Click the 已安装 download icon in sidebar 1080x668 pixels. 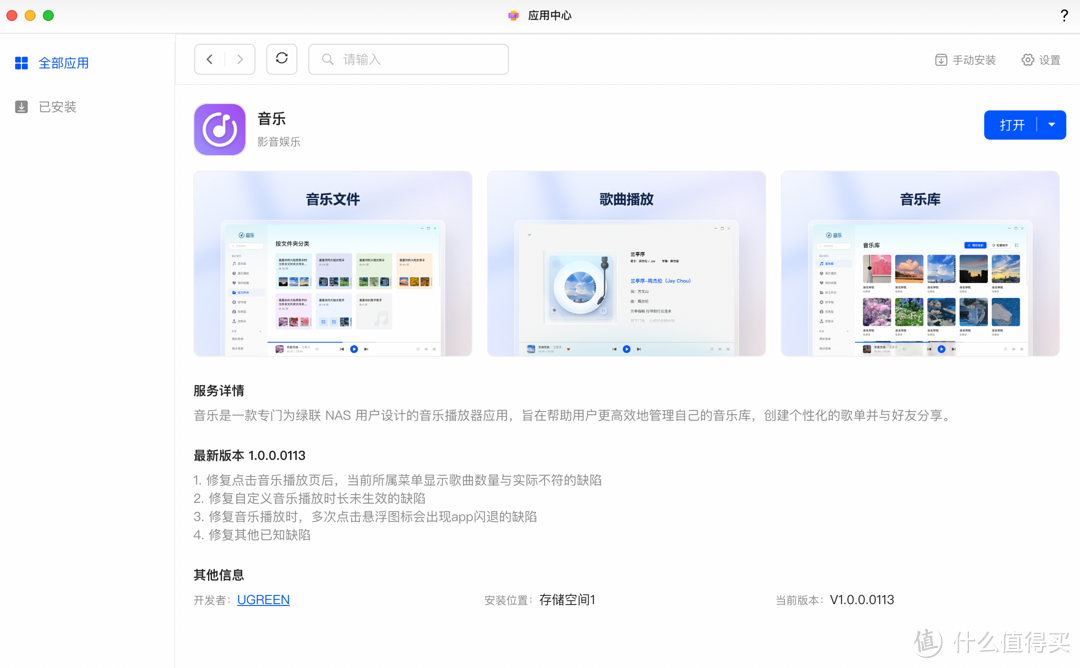(x=21, y=106)
